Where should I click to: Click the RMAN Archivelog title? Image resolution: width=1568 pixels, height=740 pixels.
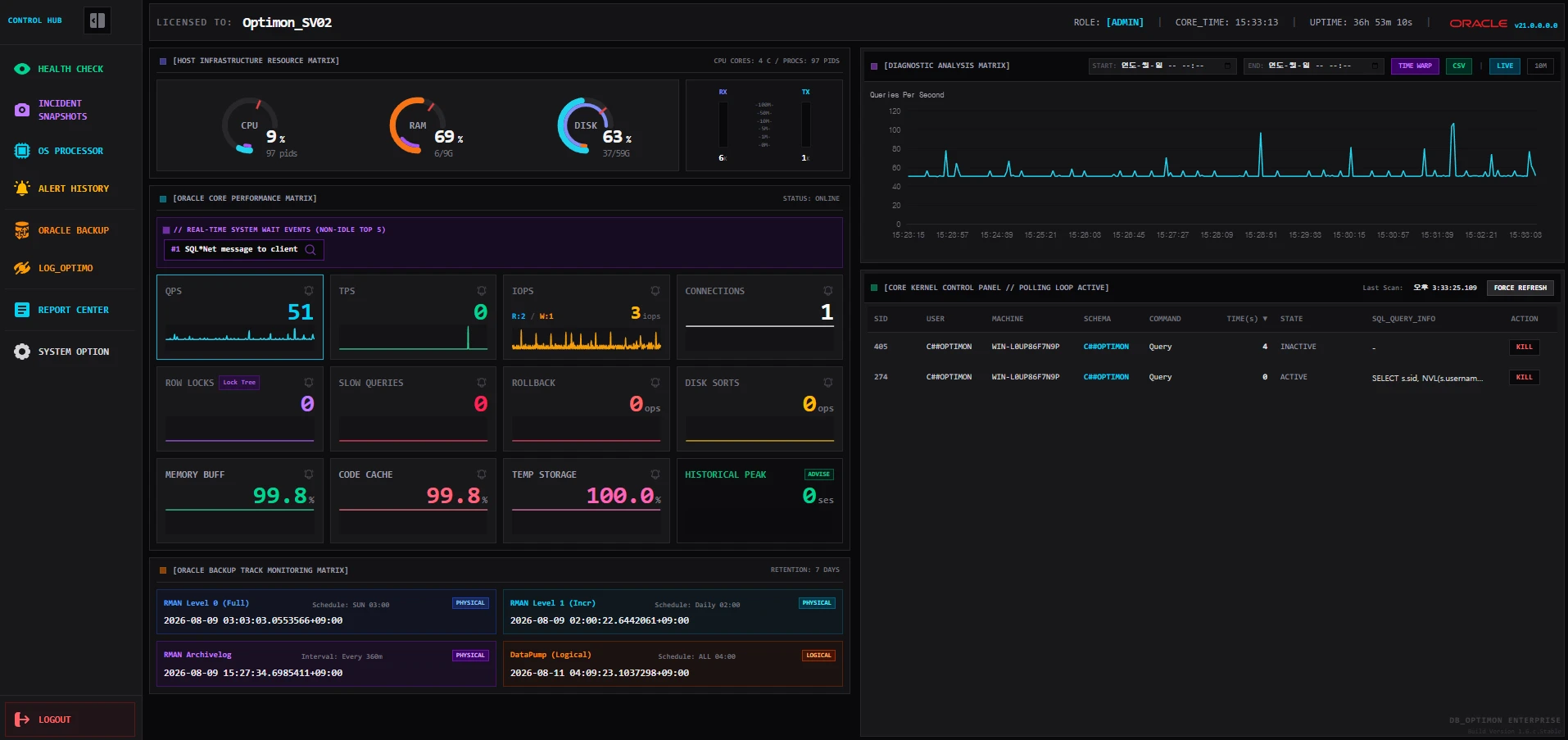coord(197,655)
